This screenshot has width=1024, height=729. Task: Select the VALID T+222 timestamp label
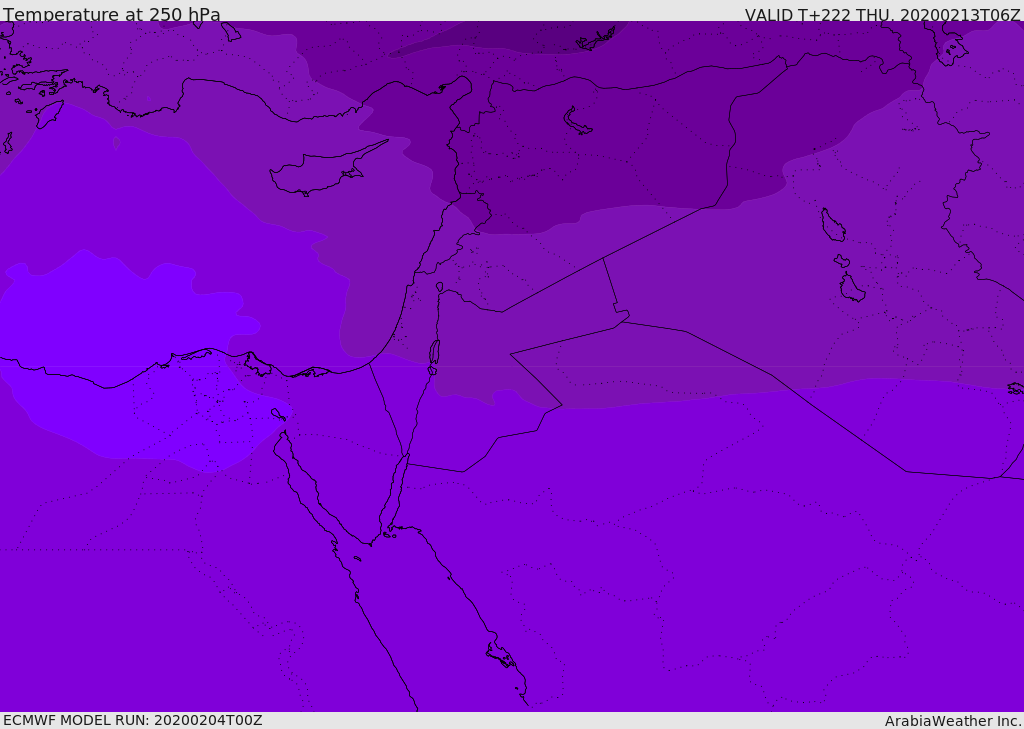(882, 15)
